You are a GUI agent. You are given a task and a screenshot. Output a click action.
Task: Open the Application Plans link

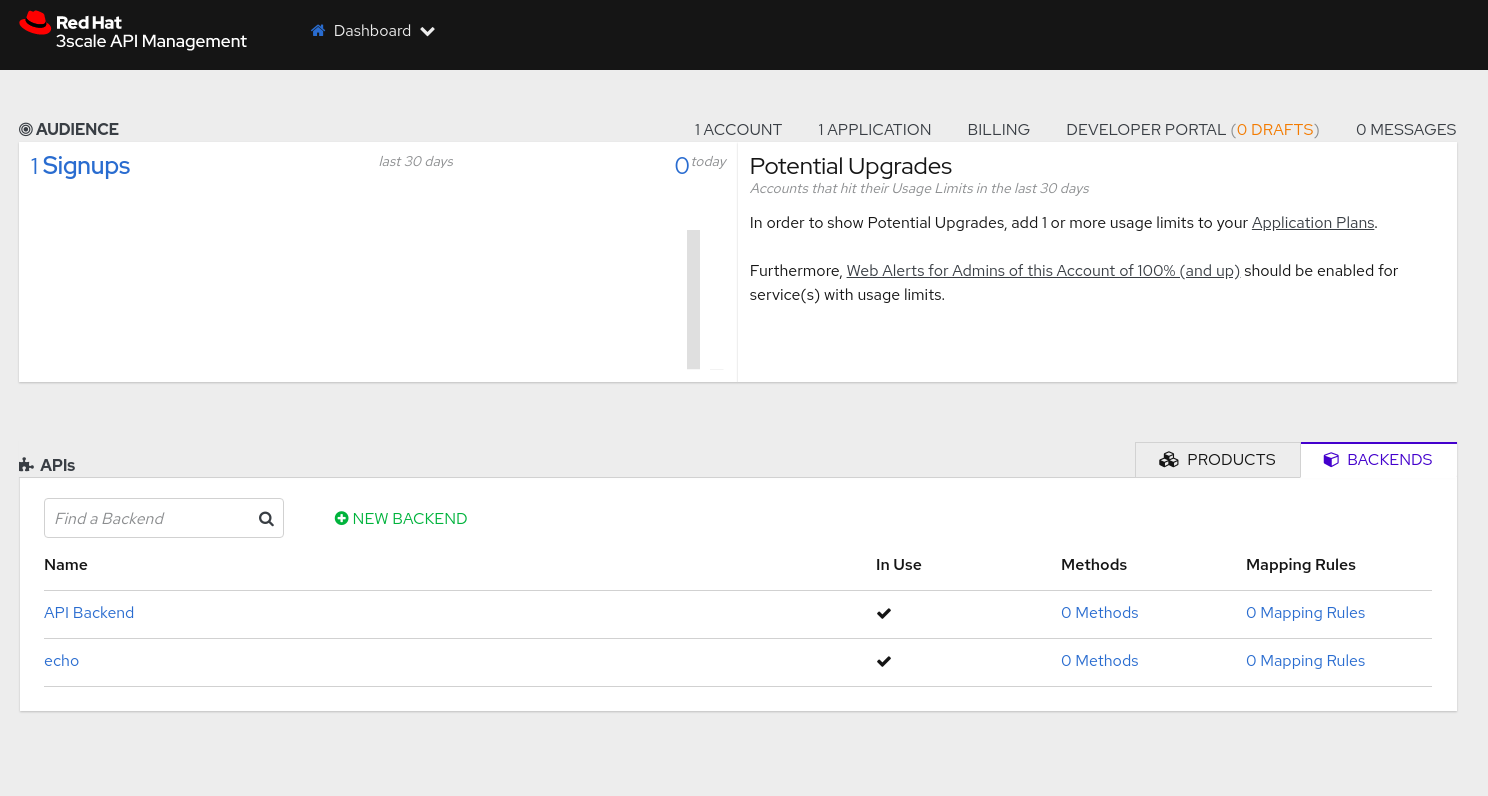pyautogui.click(x=1313, y=223)
